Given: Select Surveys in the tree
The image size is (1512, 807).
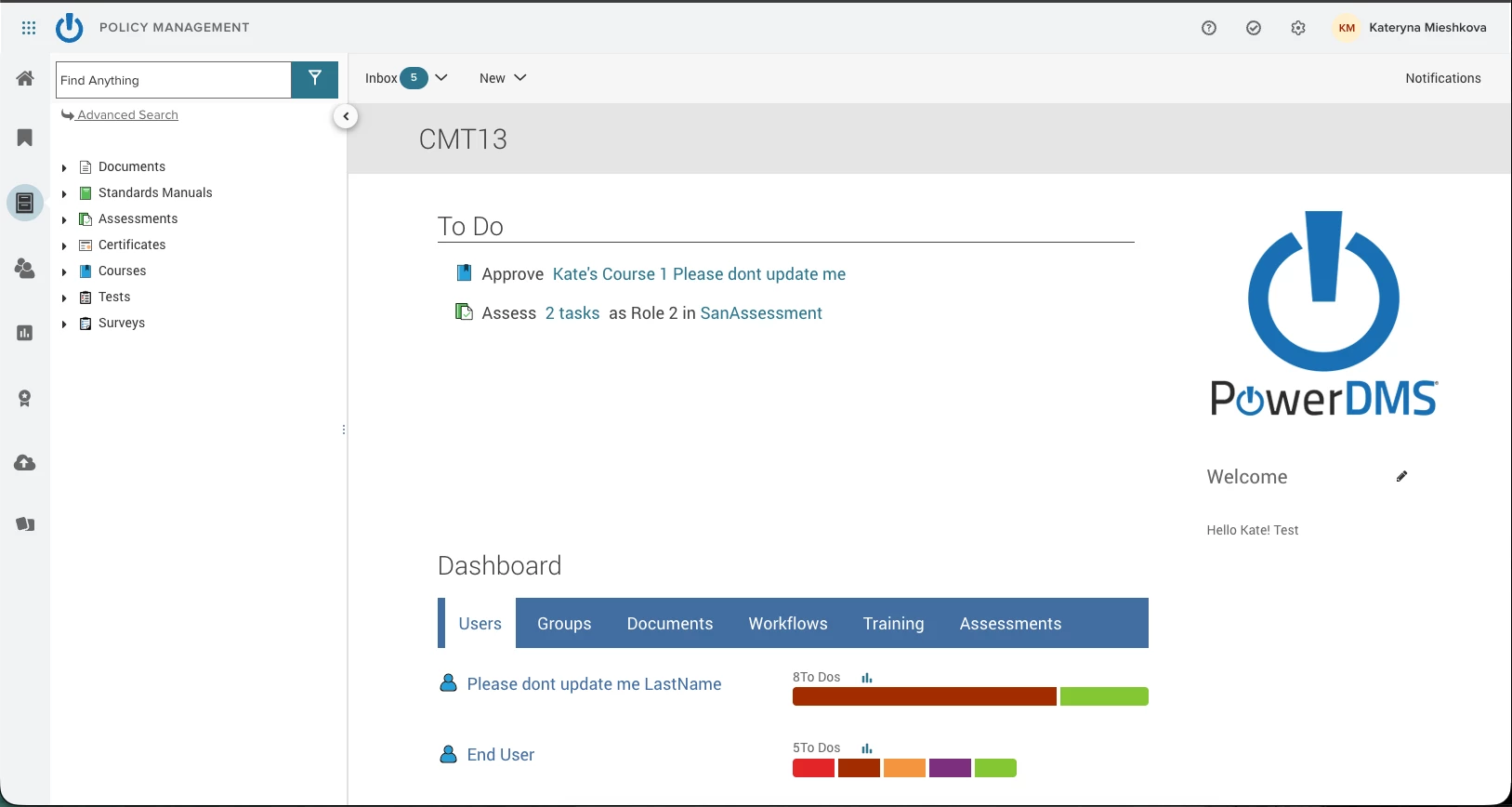Looking at the screenshot, I should click(x=122, y=323).
